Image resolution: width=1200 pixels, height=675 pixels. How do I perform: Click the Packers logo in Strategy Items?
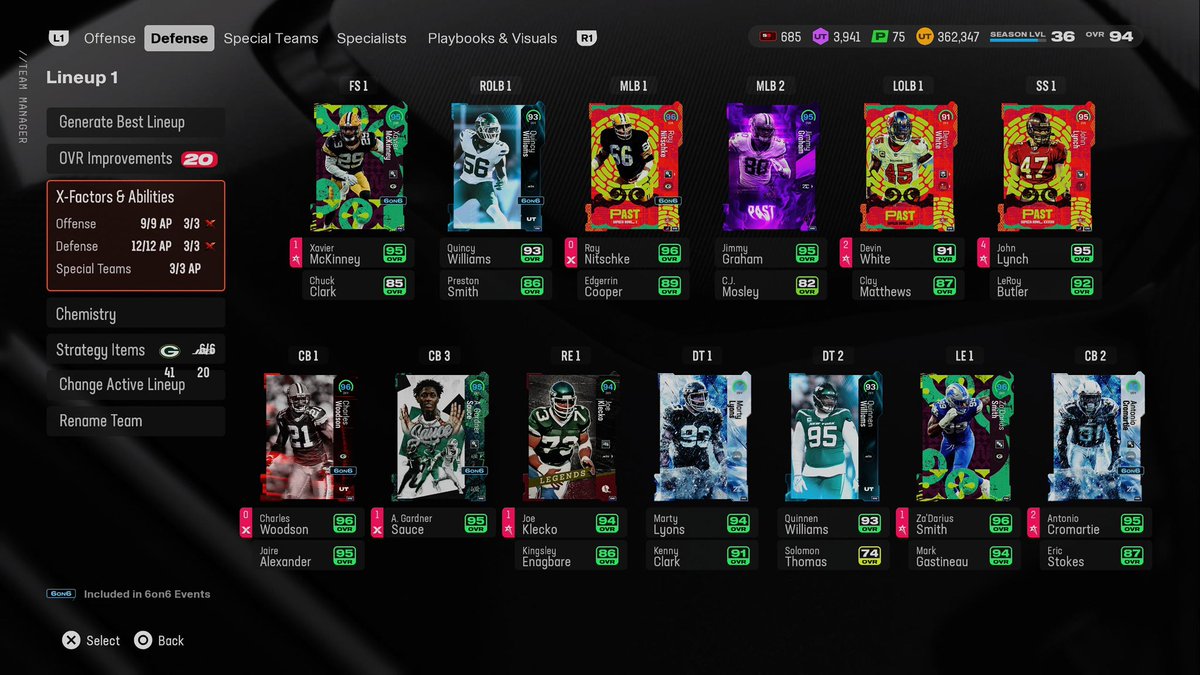click(x=168, y=351)
